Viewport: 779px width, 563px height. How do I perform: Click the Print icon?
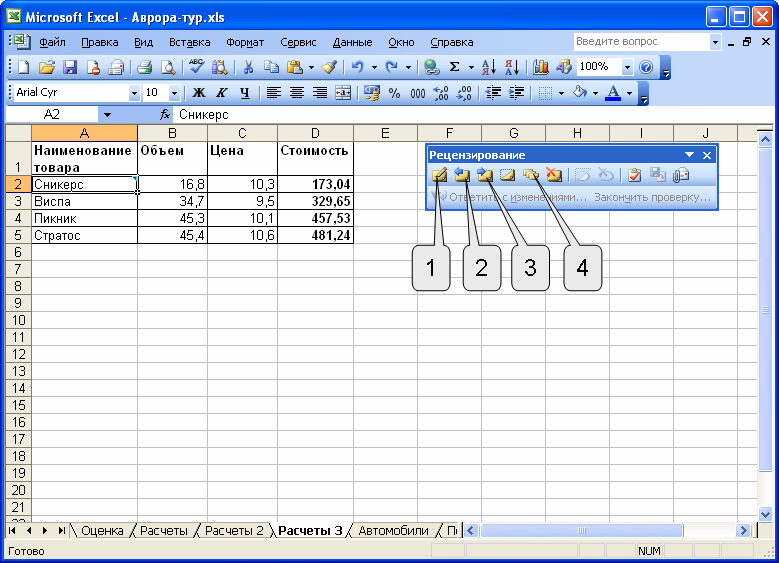(x=145, y=67)
